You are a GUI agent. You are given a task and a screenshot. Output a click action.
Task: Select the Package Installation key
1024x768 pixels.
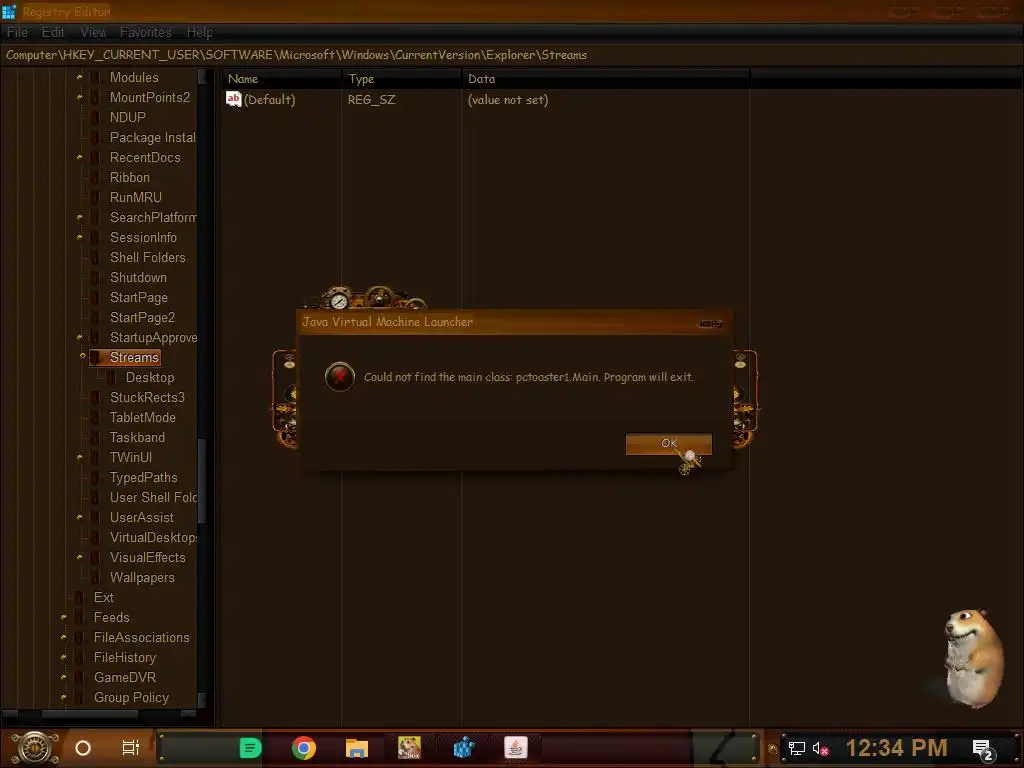[153, 138]
